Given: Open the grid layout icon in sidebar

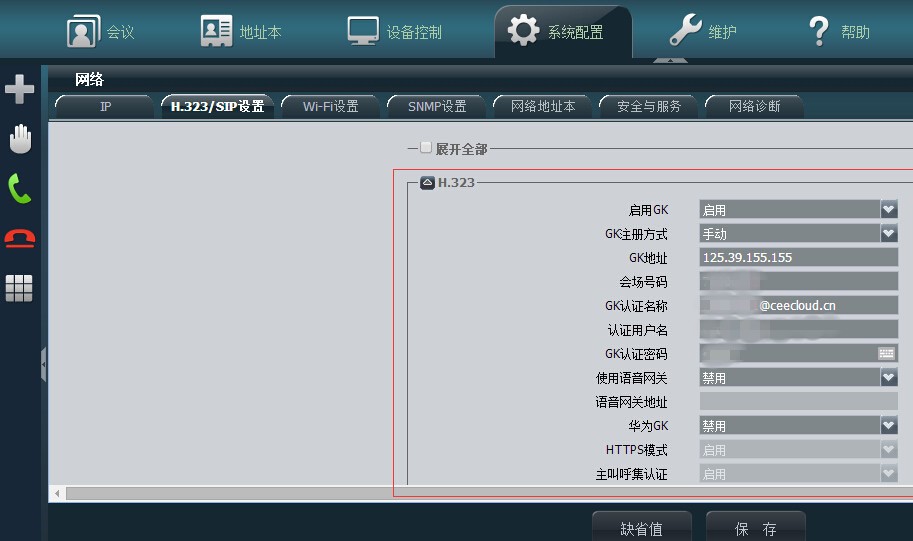Looking at the screenshot, I should tap(19, 288).
